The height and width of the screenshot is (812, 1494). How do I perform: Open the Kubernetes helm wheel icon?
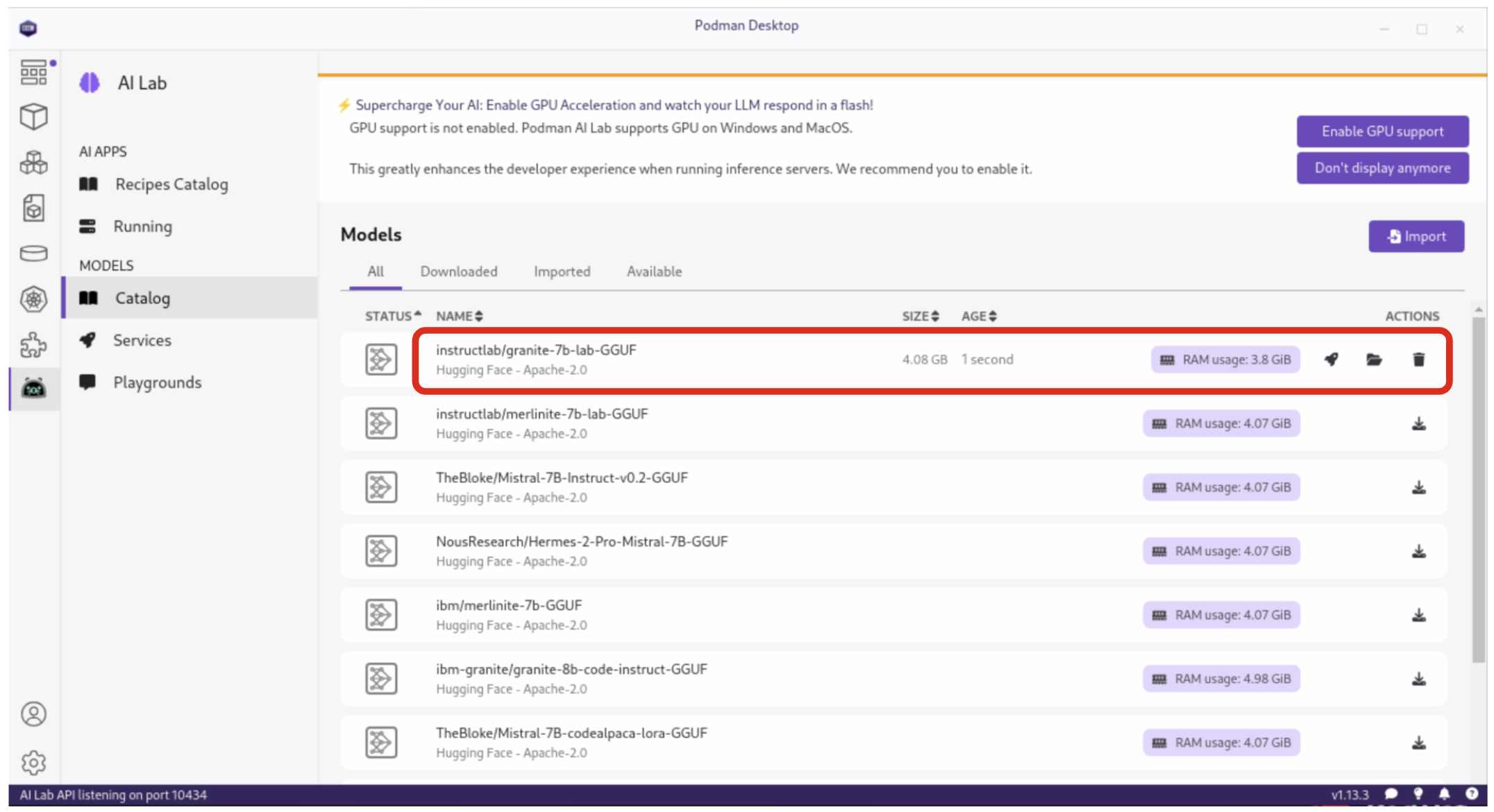click(x=33, y=300)
